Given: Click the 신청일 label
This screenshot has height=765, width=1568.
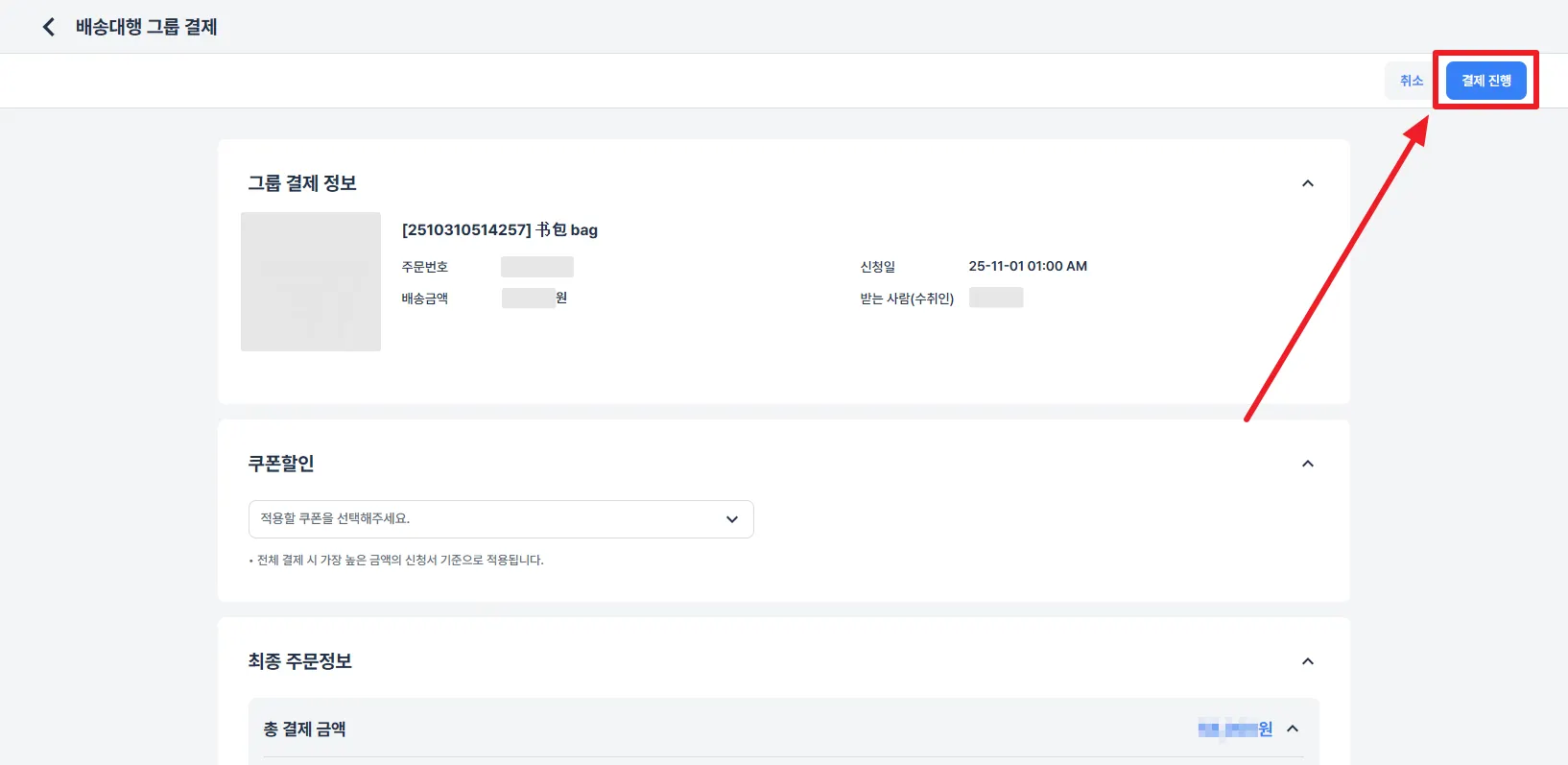Looking at the screenshot, I should point(878,267).
